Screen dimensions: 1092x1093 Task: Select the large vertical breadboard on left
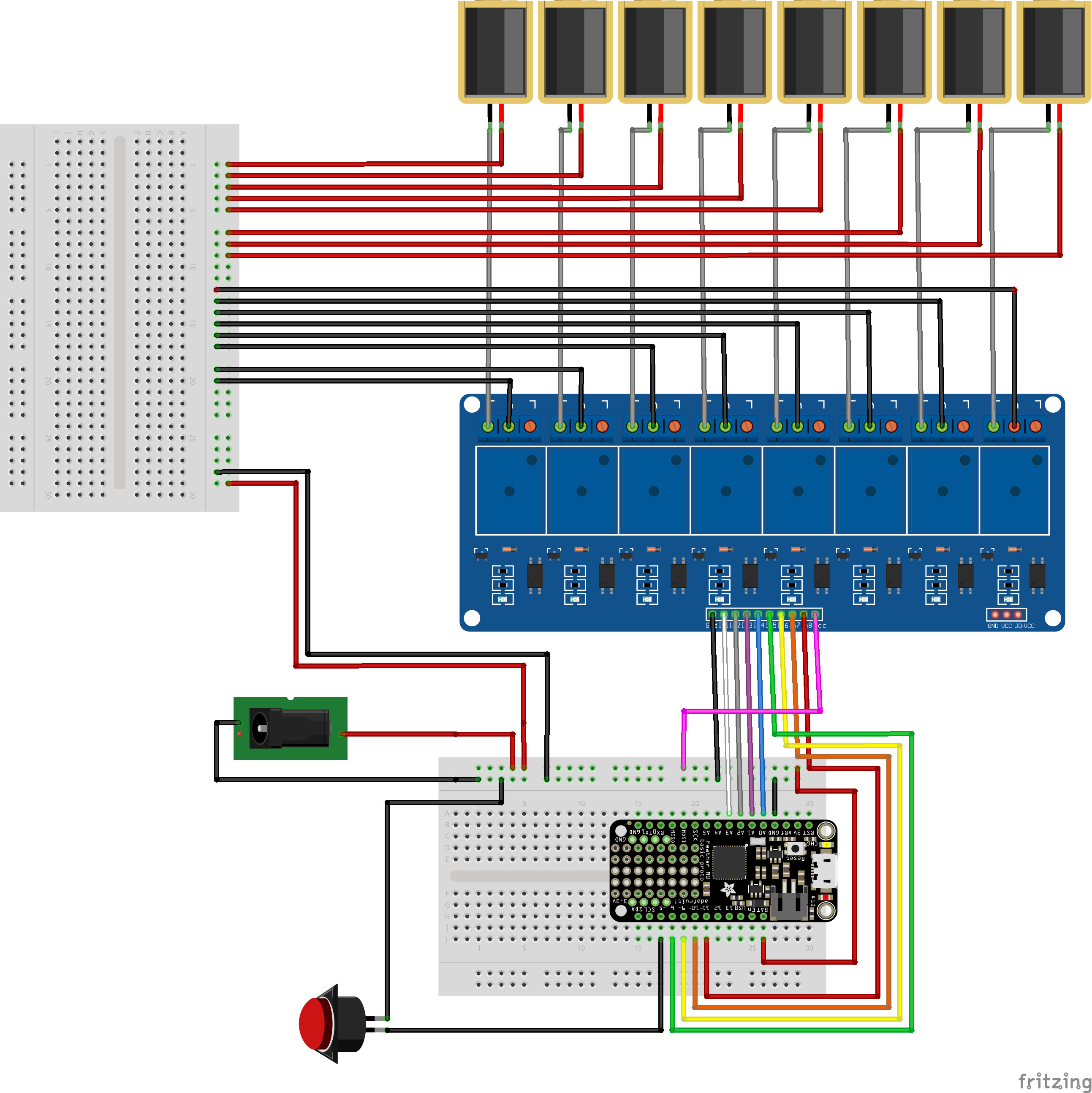[x=120, y=318]
